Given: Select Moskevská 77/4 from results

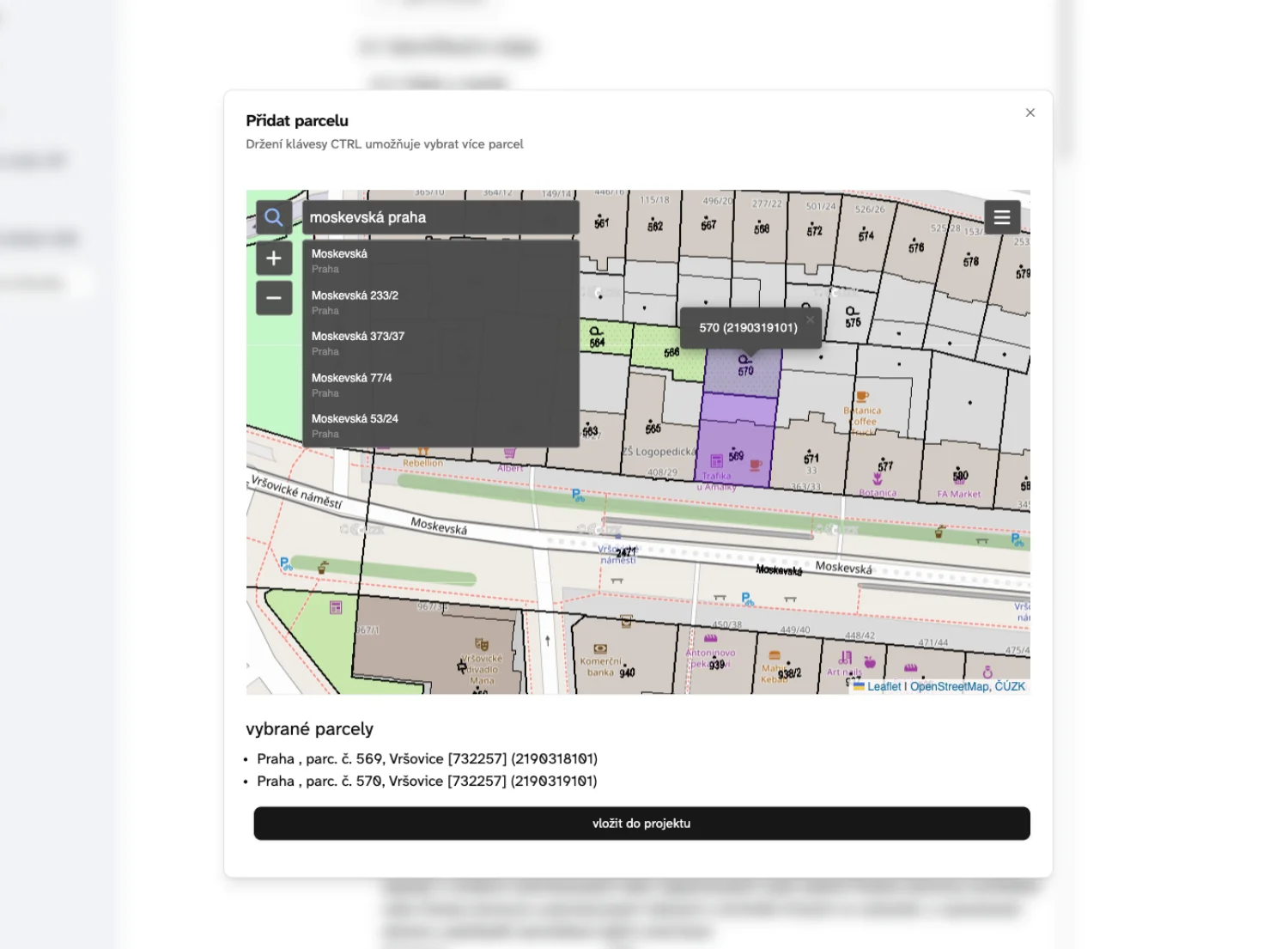Looking at the screenshot, I should [x=440, y=385].
